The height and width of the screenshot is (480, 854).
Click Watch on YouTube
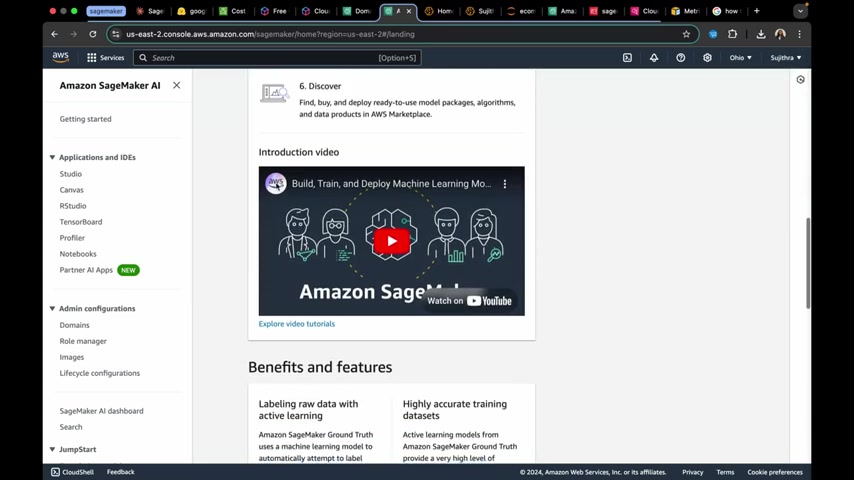(x=469, y=301)
